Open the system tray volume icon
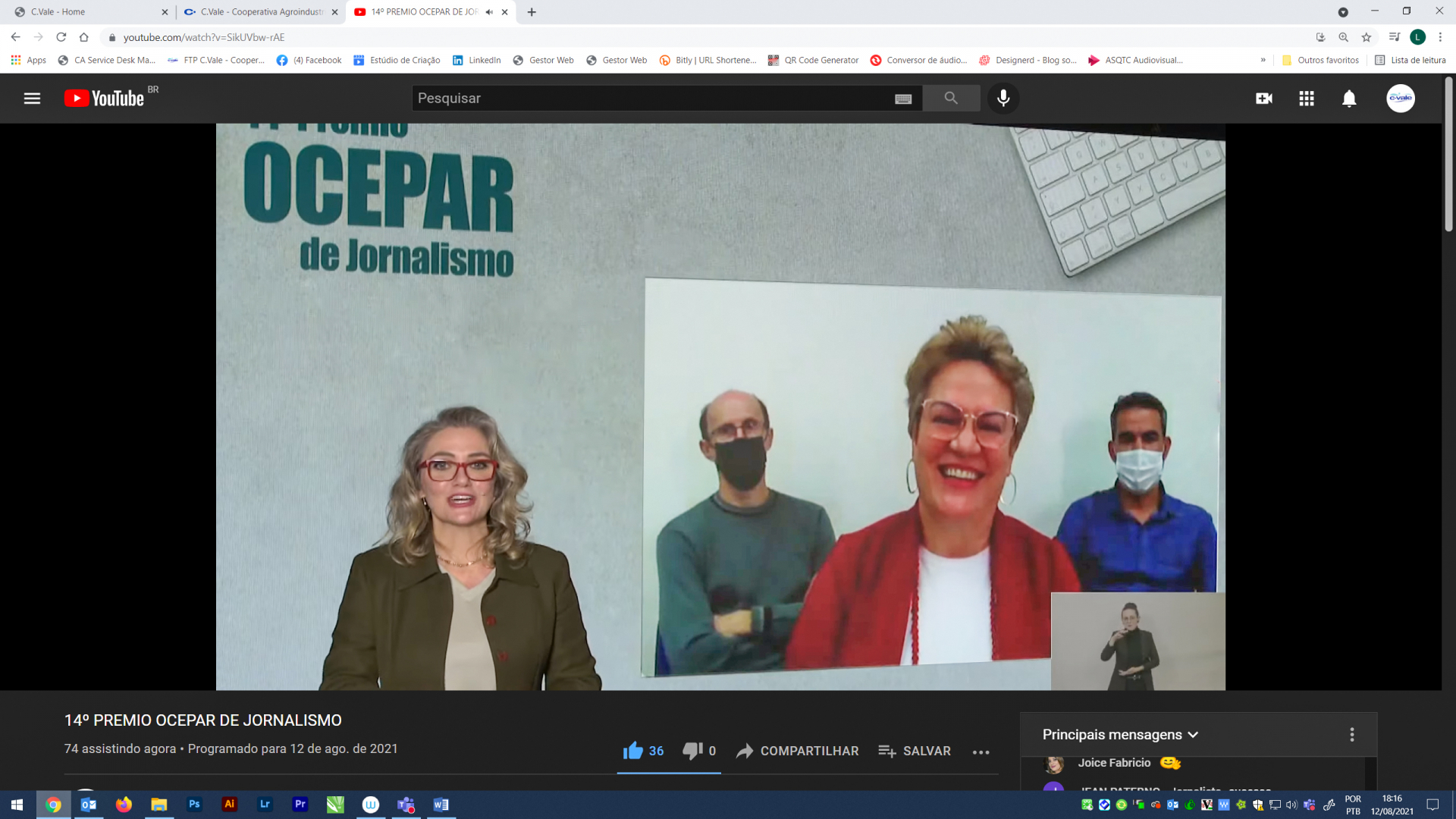Viewport: 1456px width, 819px height. pos(1291,805)
